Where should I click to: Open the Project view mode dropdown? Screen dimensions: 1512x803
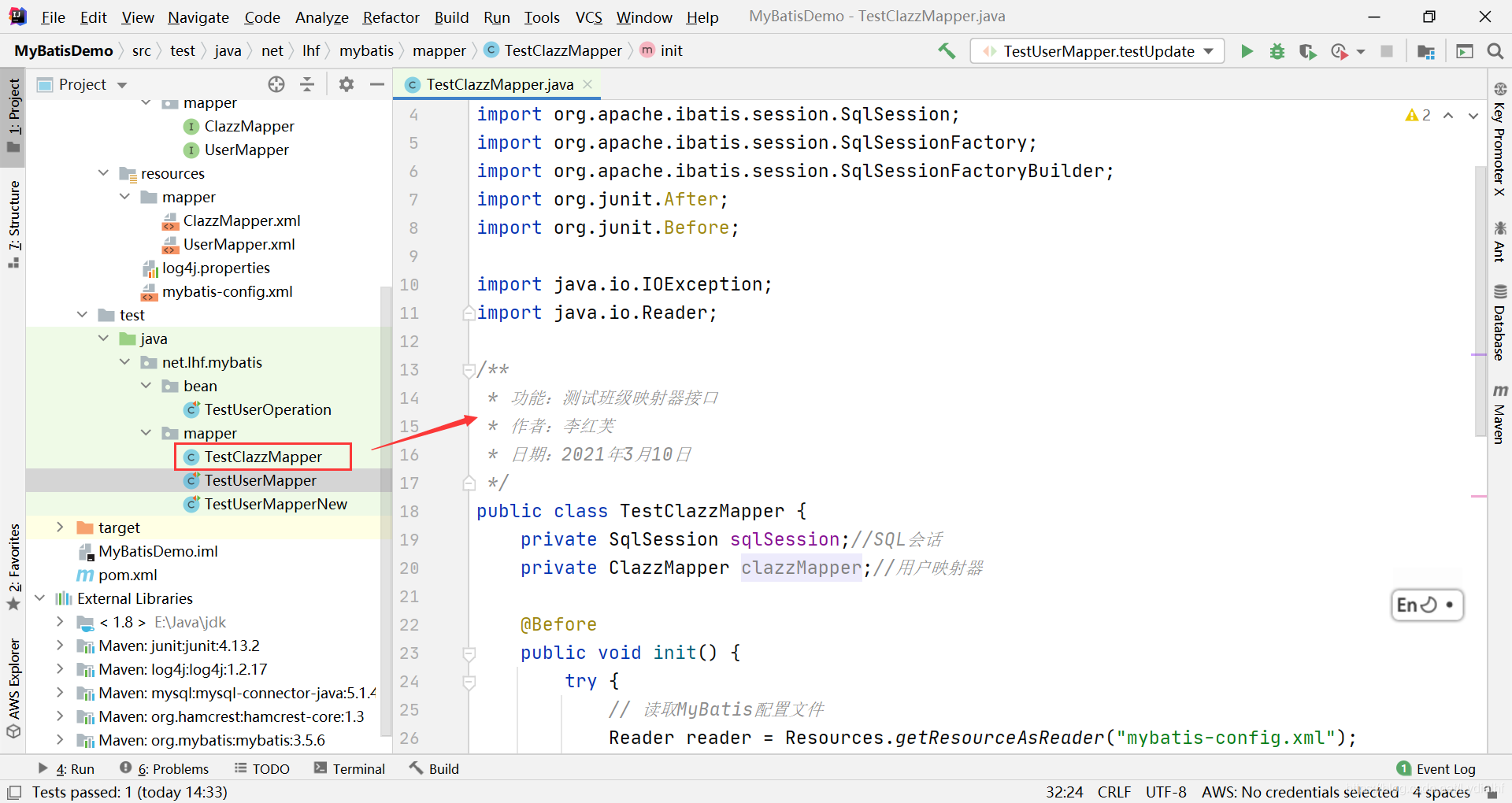tap(122, 84)
